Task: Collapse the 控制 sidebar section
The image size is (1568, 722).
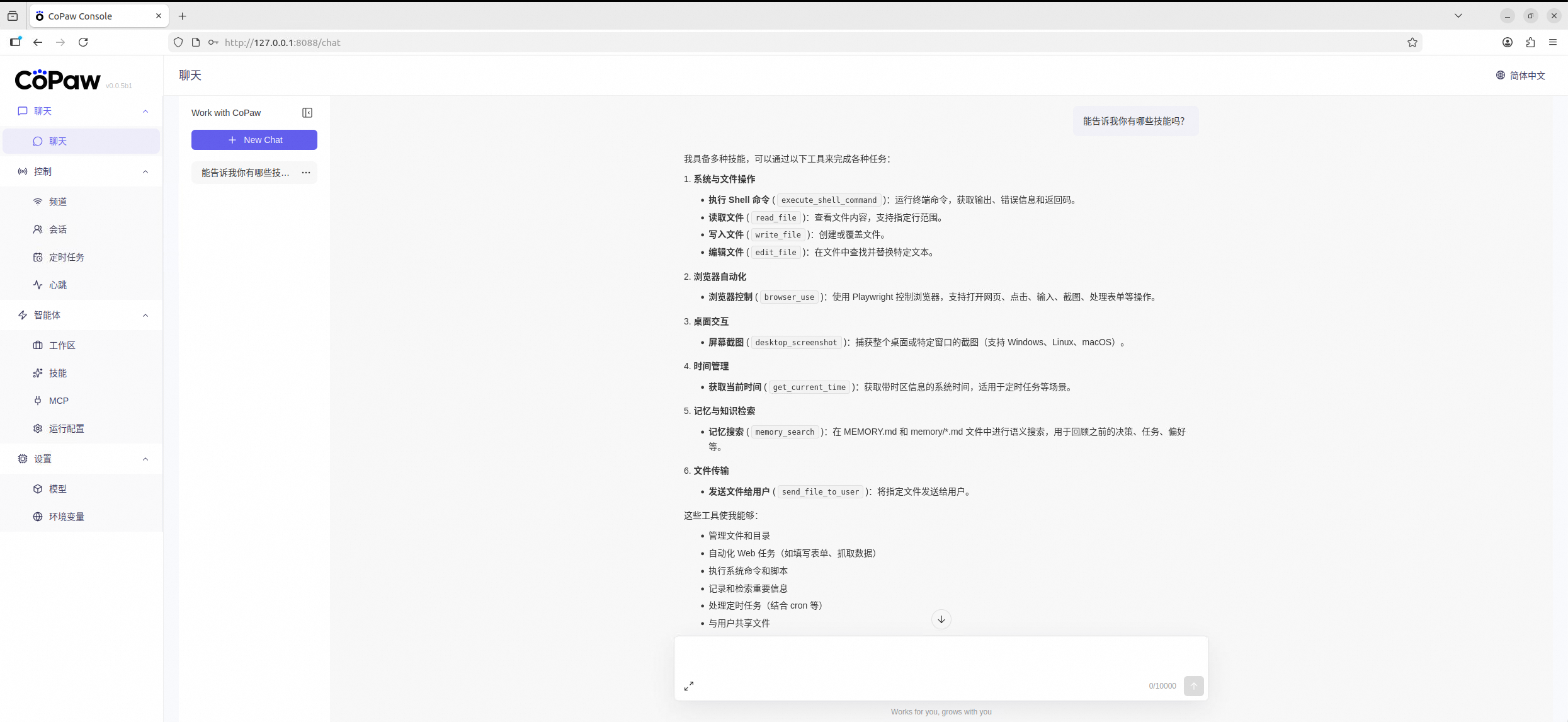Action: point(145,171)
